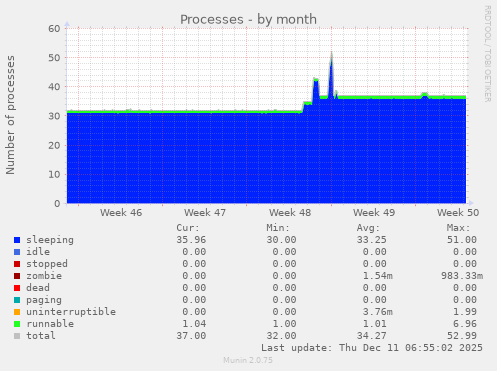Click the 'Week 48' axis label
This screenshot has width=497, height=371.
pyautogui.click(x=290, y=213)
